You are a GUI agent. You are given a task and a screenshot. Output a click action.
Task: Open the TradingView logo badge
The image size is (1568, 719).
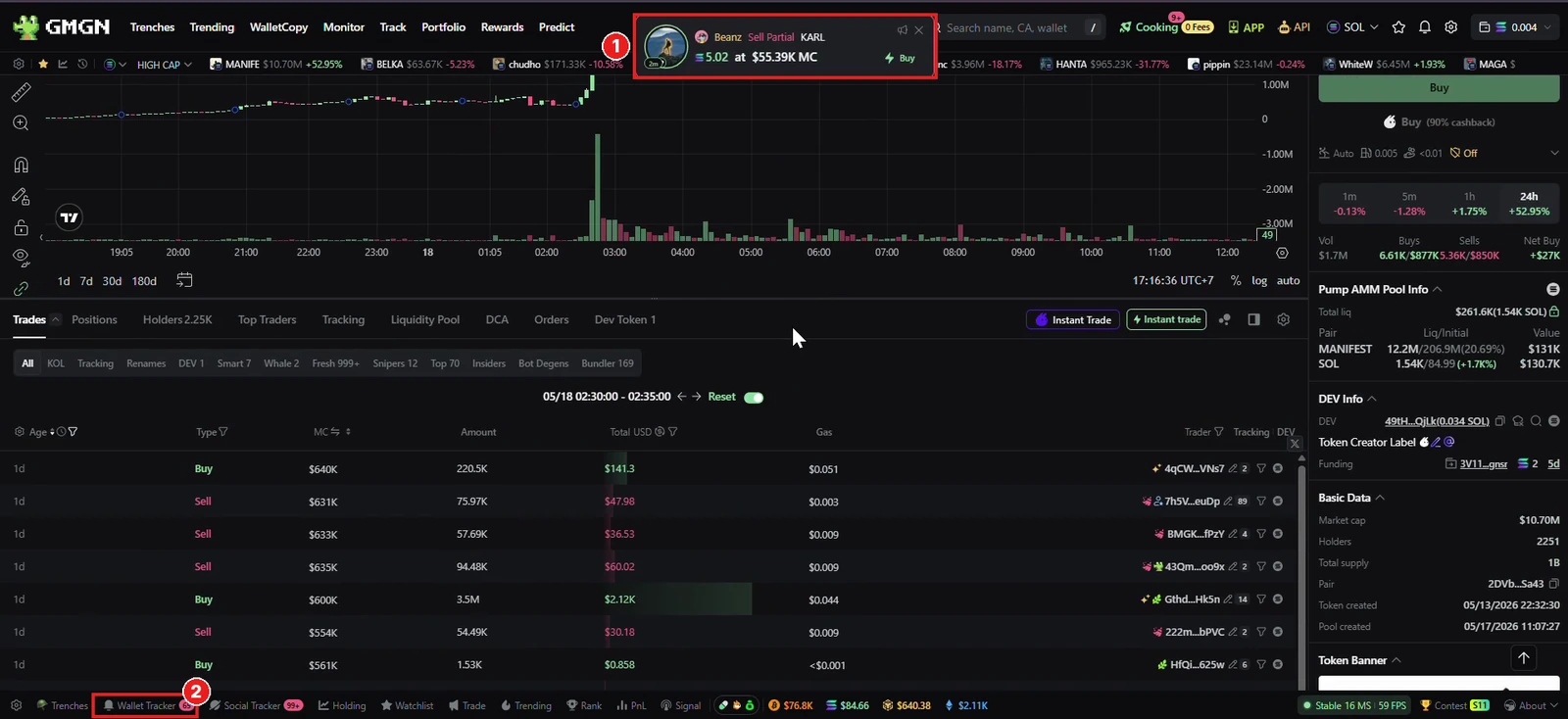pos(70,217)
